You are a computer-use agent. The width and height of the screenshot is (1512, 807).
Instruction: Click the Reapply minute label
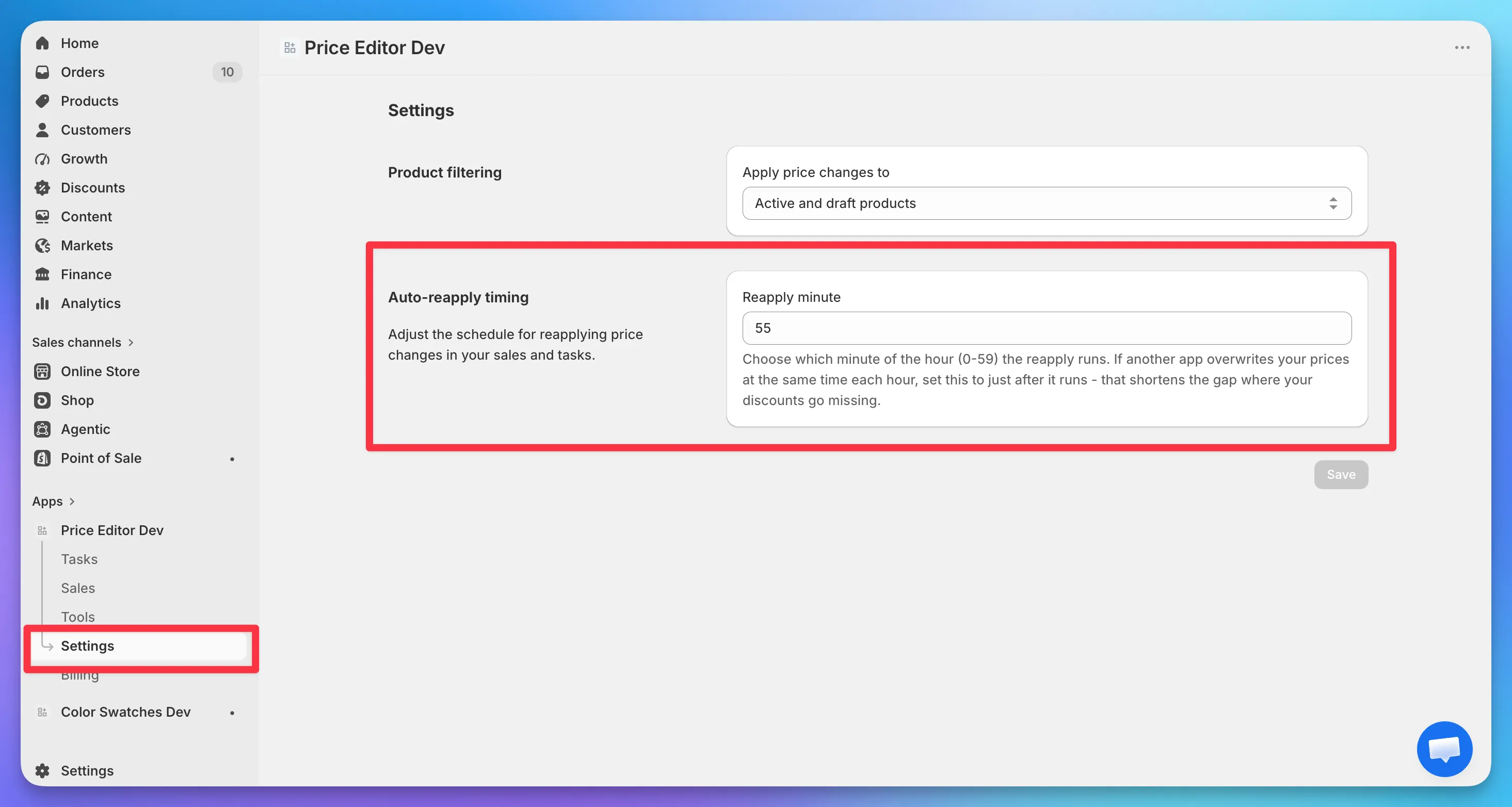coord(791,297)
